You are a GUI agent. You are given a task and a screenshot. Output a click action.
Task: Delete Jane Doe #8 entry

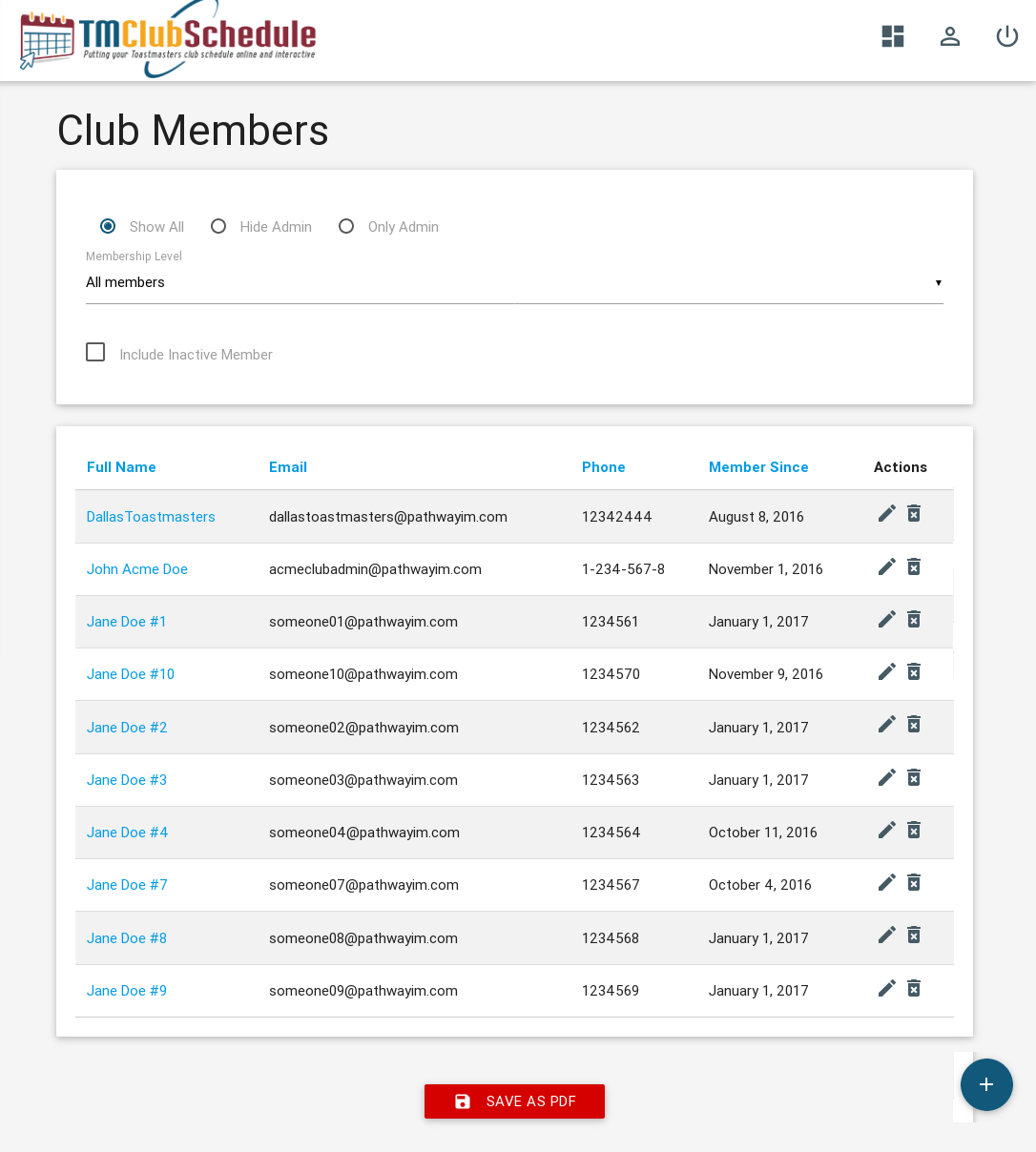[914, 936]
